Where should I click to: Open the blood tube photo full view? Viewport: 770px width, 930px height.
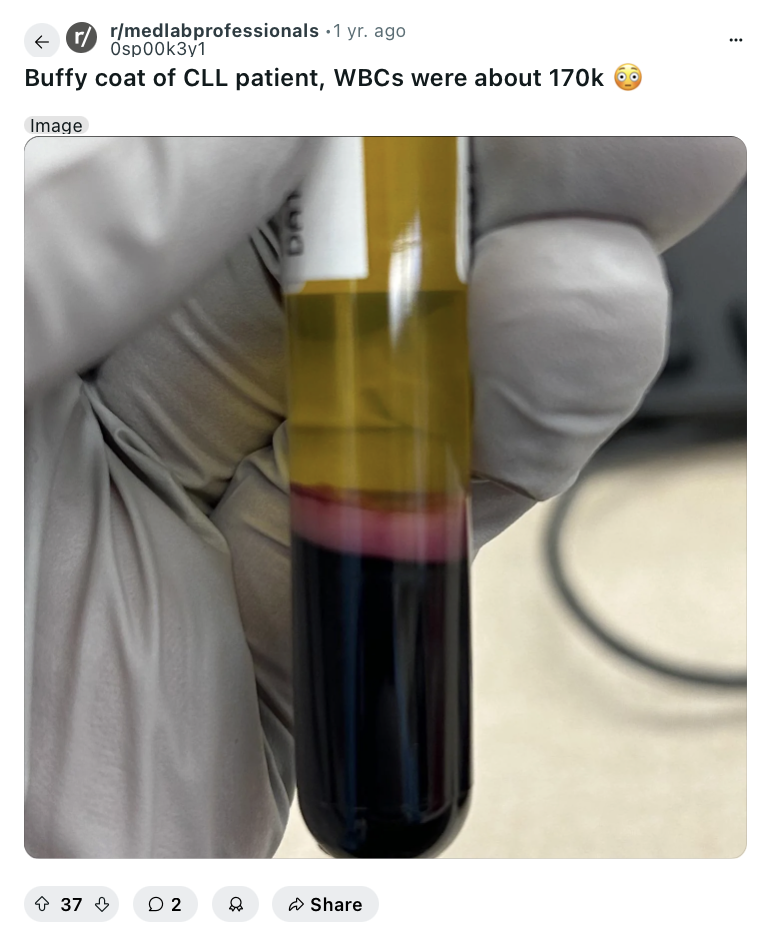click(385, 497)
